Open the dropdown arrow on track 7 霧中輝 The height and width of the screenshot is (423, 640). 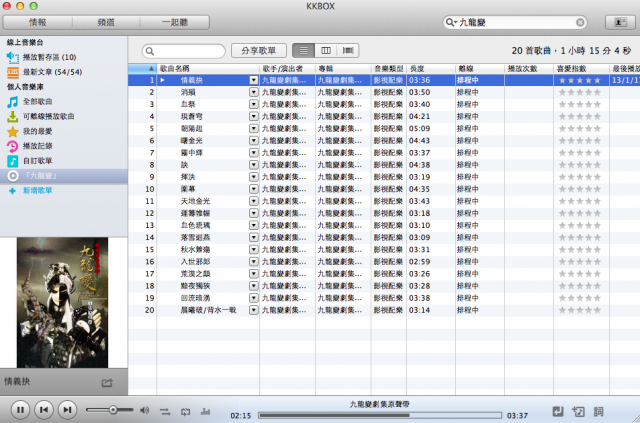[254, 153]
